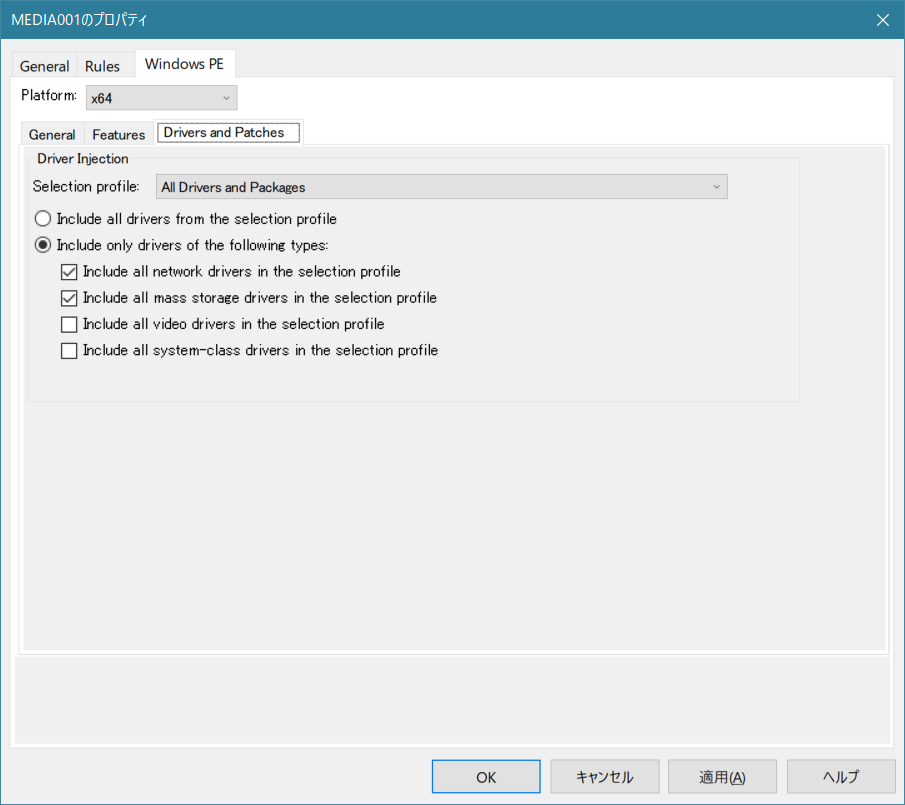
Task: Select the Drivers and Patches sub-tab
Action: pyautogui.click(x=229, y=133)
